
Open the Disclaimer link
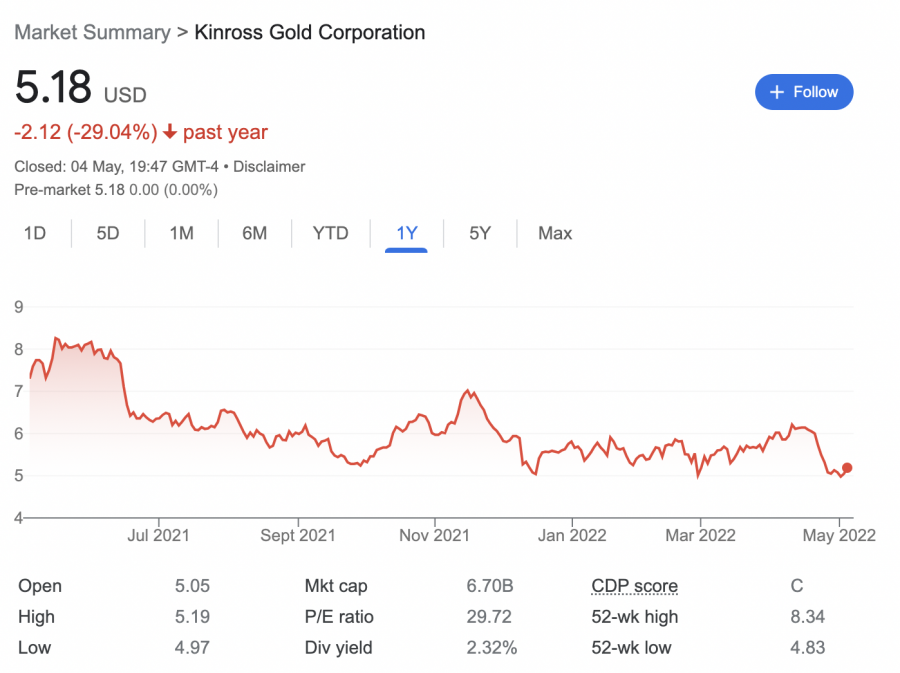point(270,167)
